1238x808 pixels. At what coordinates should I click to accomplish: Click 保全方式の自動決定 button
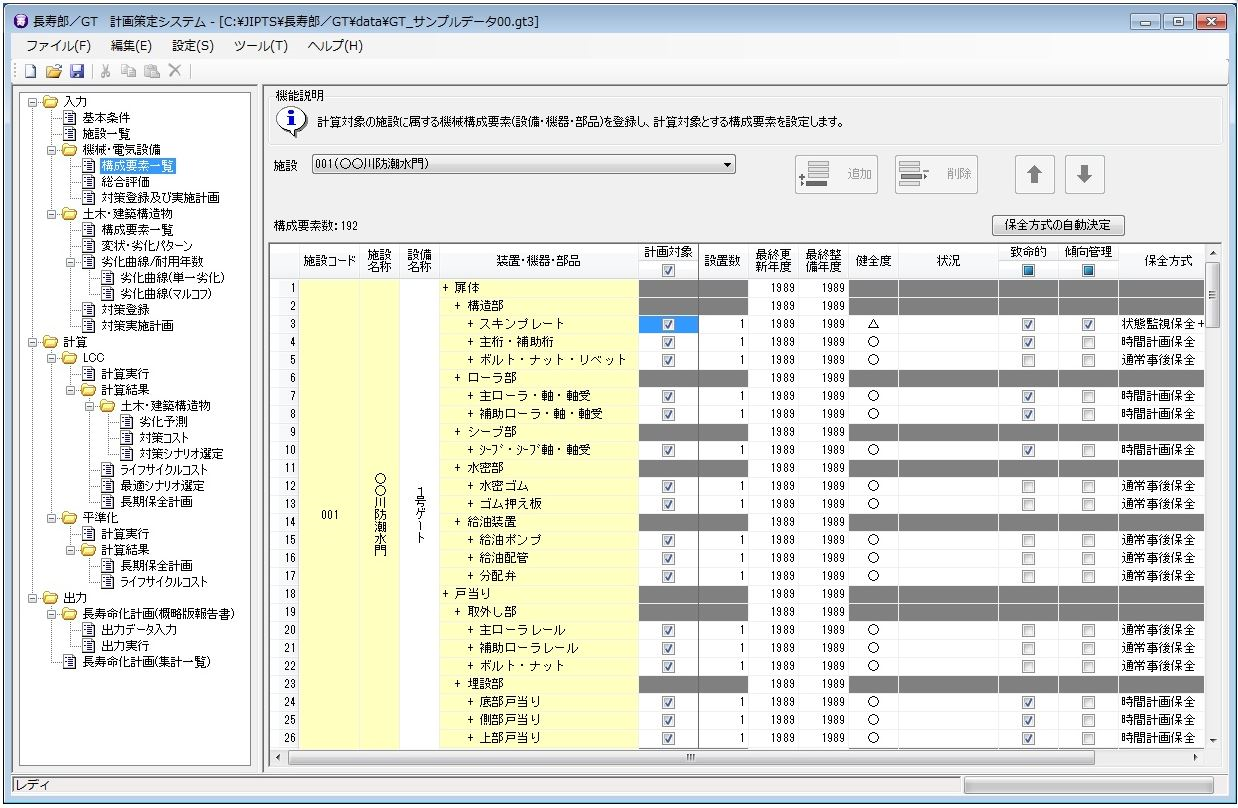[1057, 225]
